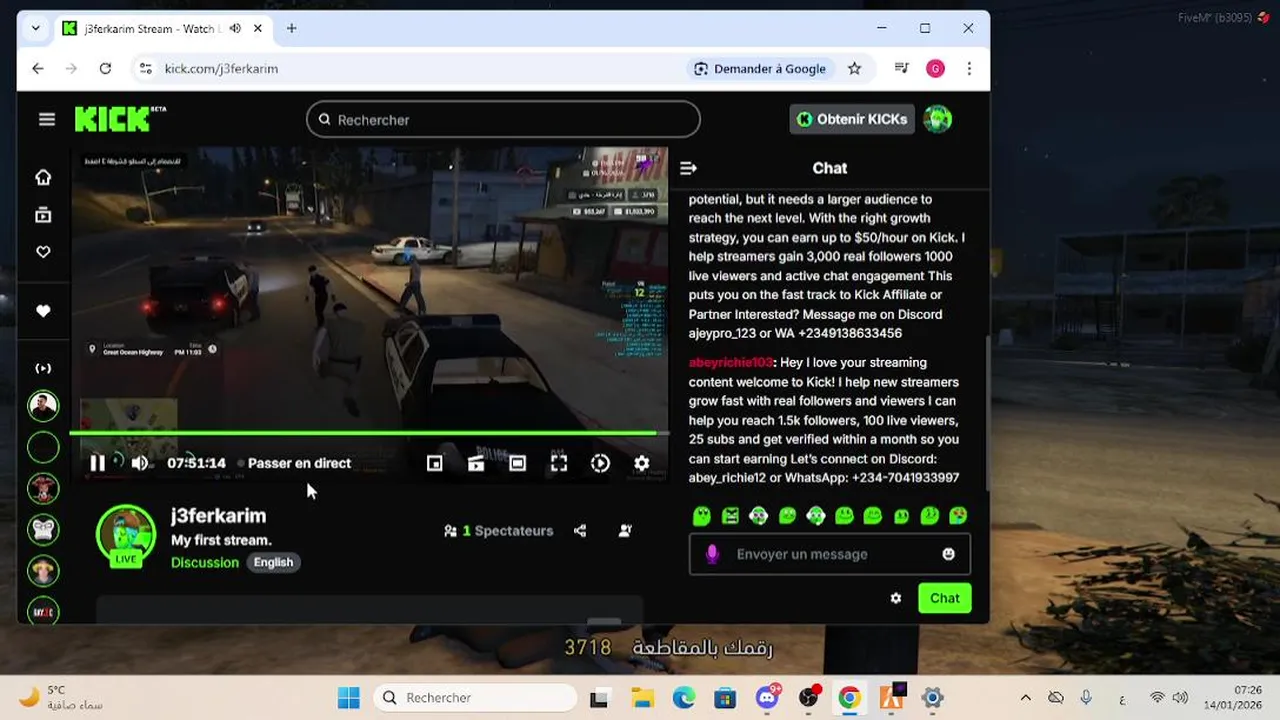Open Chrome tab search dropdown arrow
The height and width of the screenshot is (720, 1280).
tap(36, 28)
